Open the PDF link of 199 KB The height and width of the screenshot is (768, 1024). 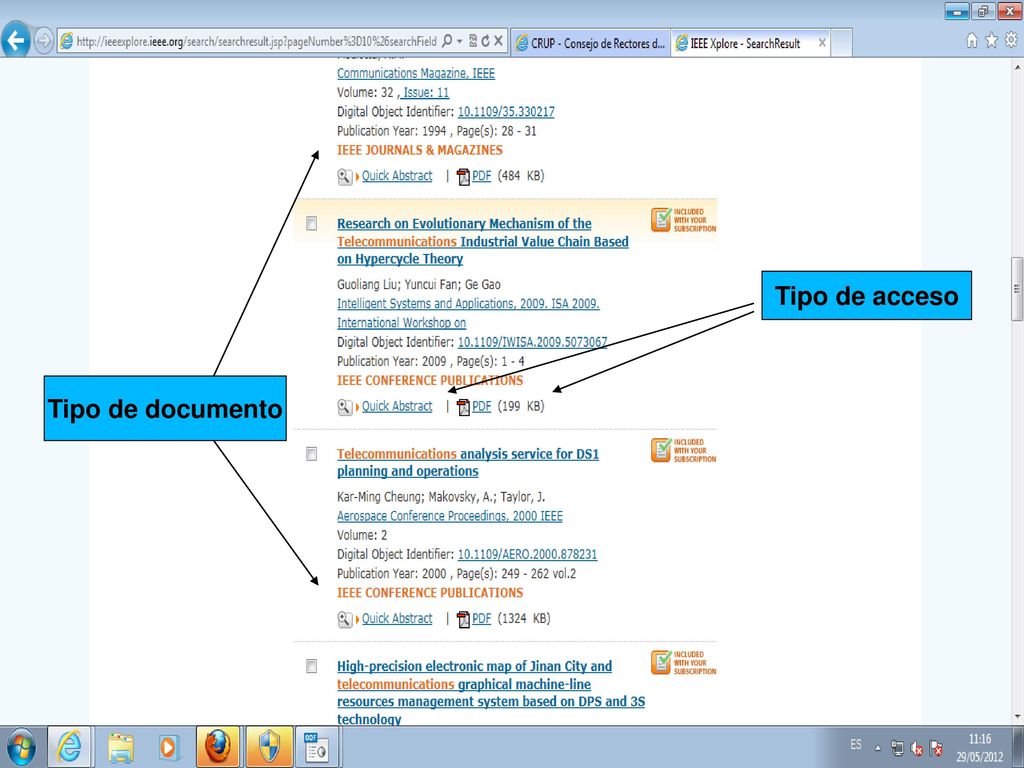point(481,406)
